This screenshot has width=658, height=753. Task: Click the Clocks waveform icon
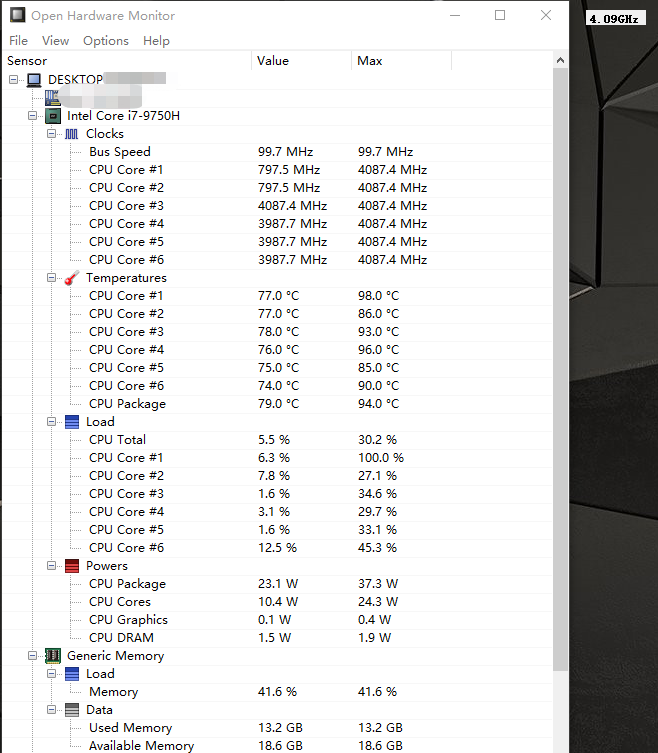click(72, 134)
